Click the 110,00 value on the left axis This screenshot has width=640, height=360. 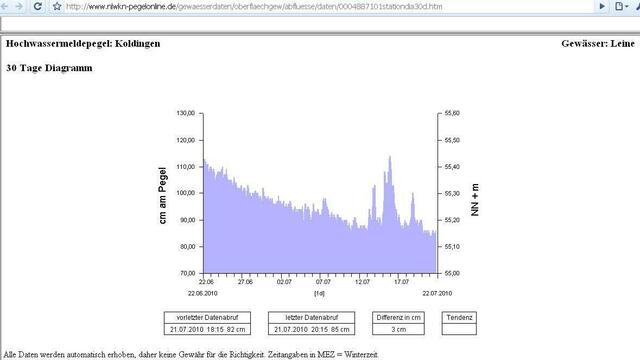click(186, 167)
